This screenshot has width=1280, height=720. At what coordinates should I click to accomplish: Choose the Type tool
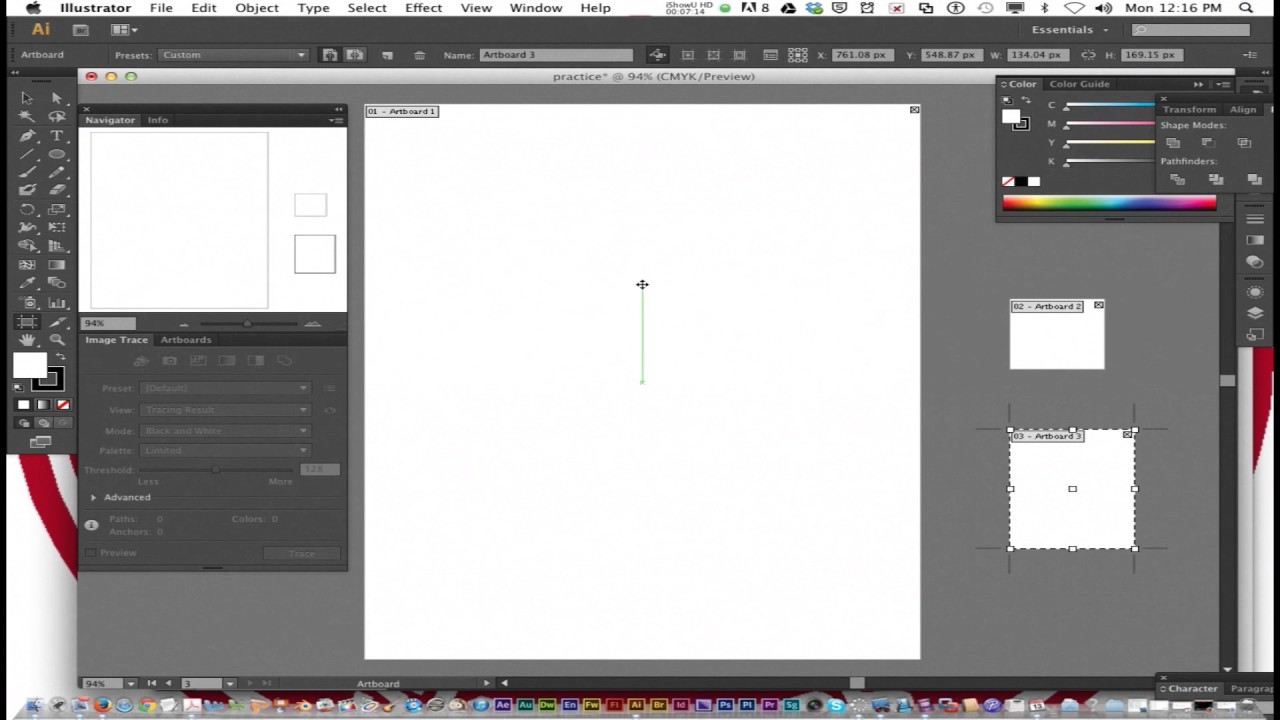pyautogui.click(x=57, y=135)
